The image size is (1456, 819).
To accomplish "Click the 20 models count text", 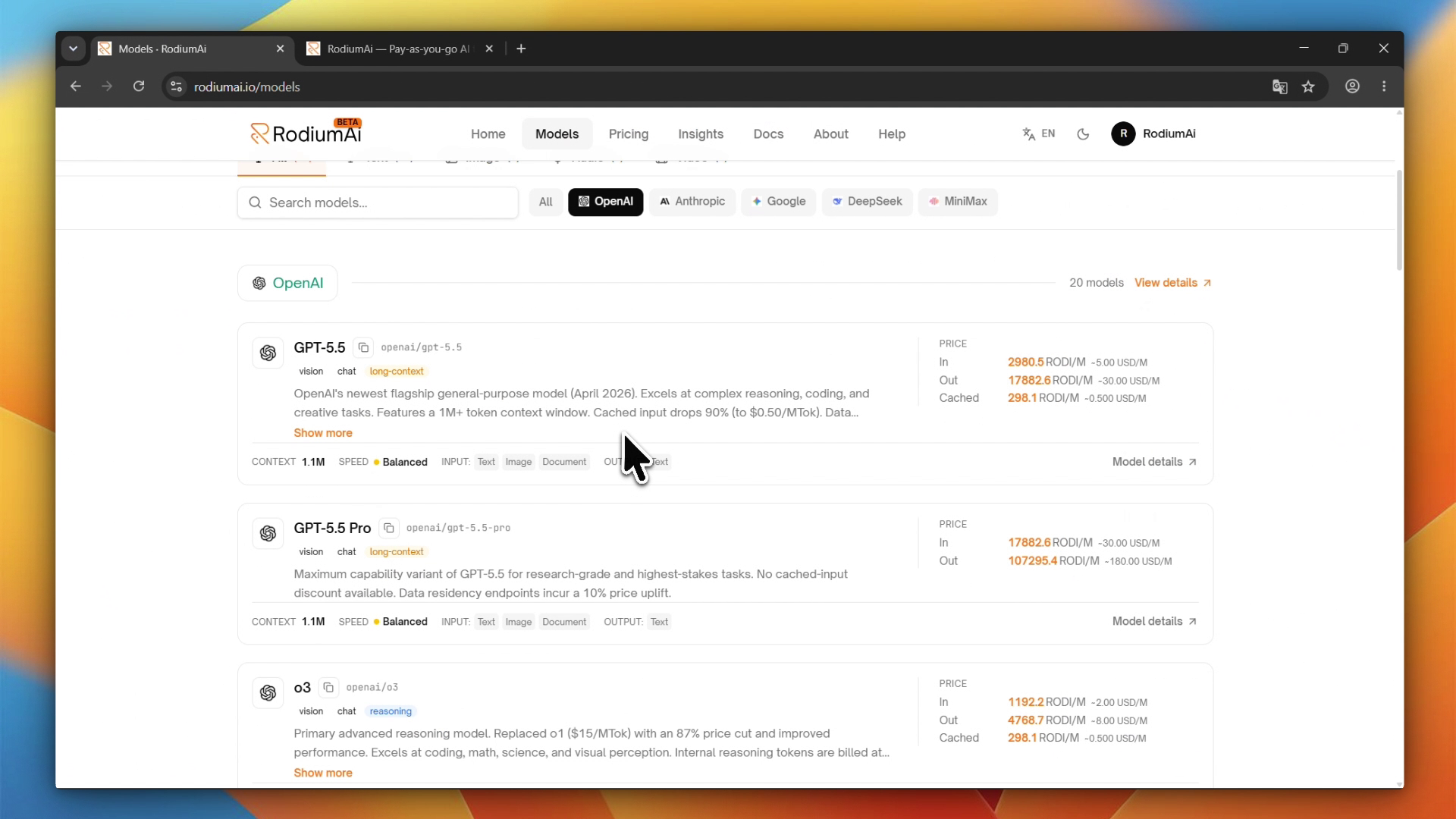I will tap(1097, 283).
